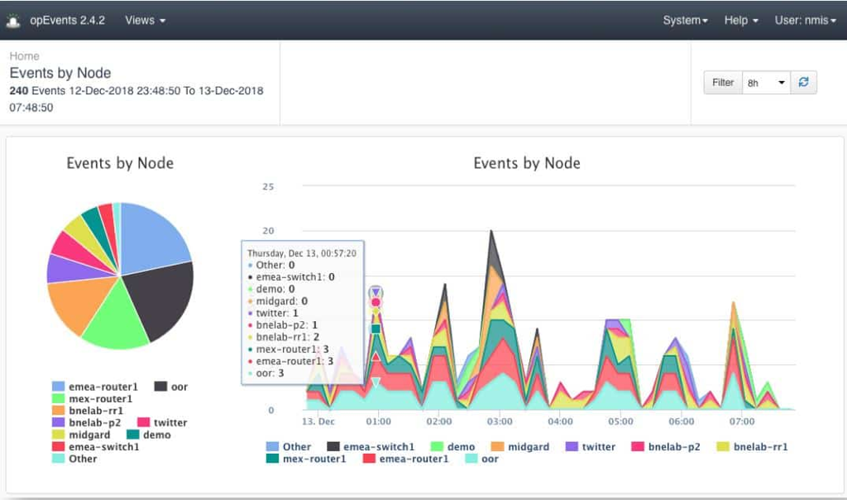Go to the Home breadcrumb link
Image resolution: width=847 pixels, height=500 pixels.
click(24, 57)
